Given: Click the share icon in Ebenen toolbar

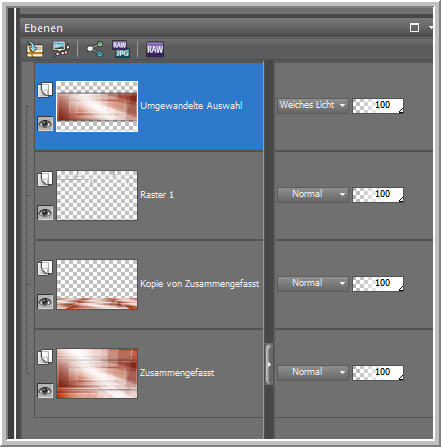Looking at the screenshot, I should click(95, 49).
